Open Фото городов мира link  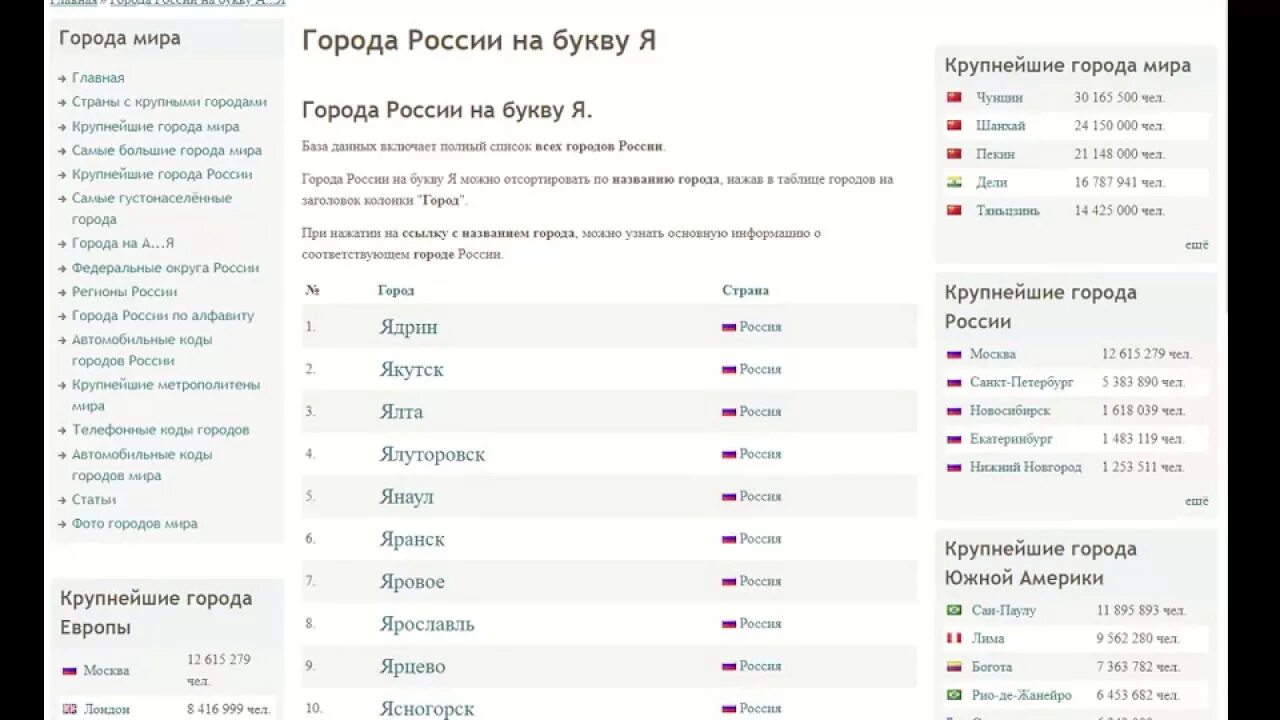pos(135,524)
